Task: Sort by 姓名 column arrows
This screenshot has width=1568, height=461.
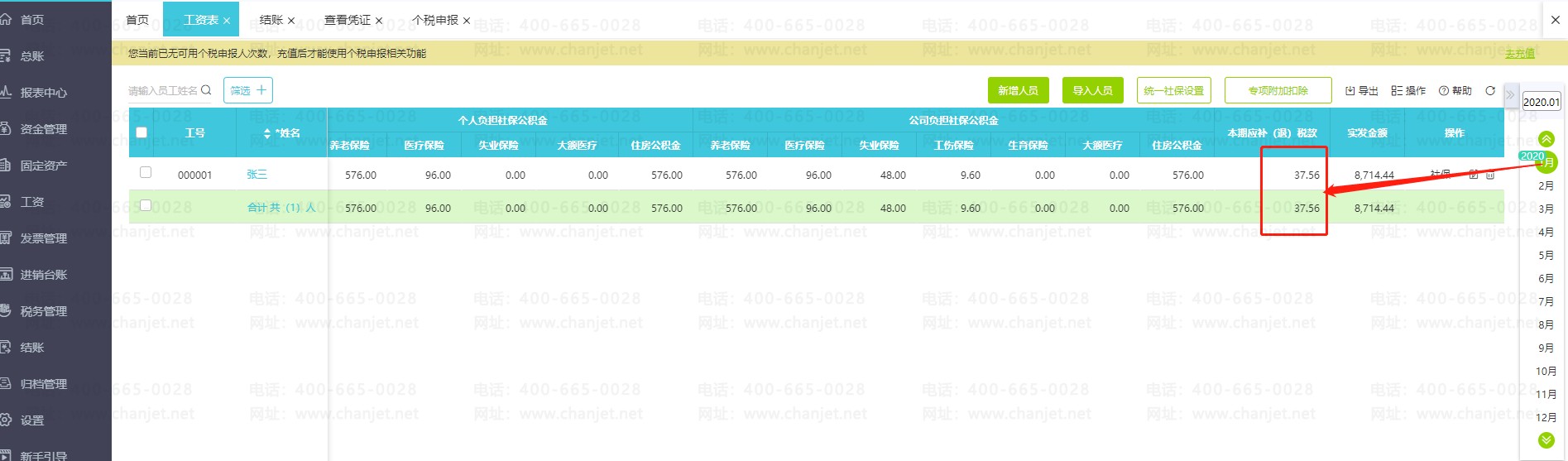Action: pyautogui.click(x=267, y=133)
